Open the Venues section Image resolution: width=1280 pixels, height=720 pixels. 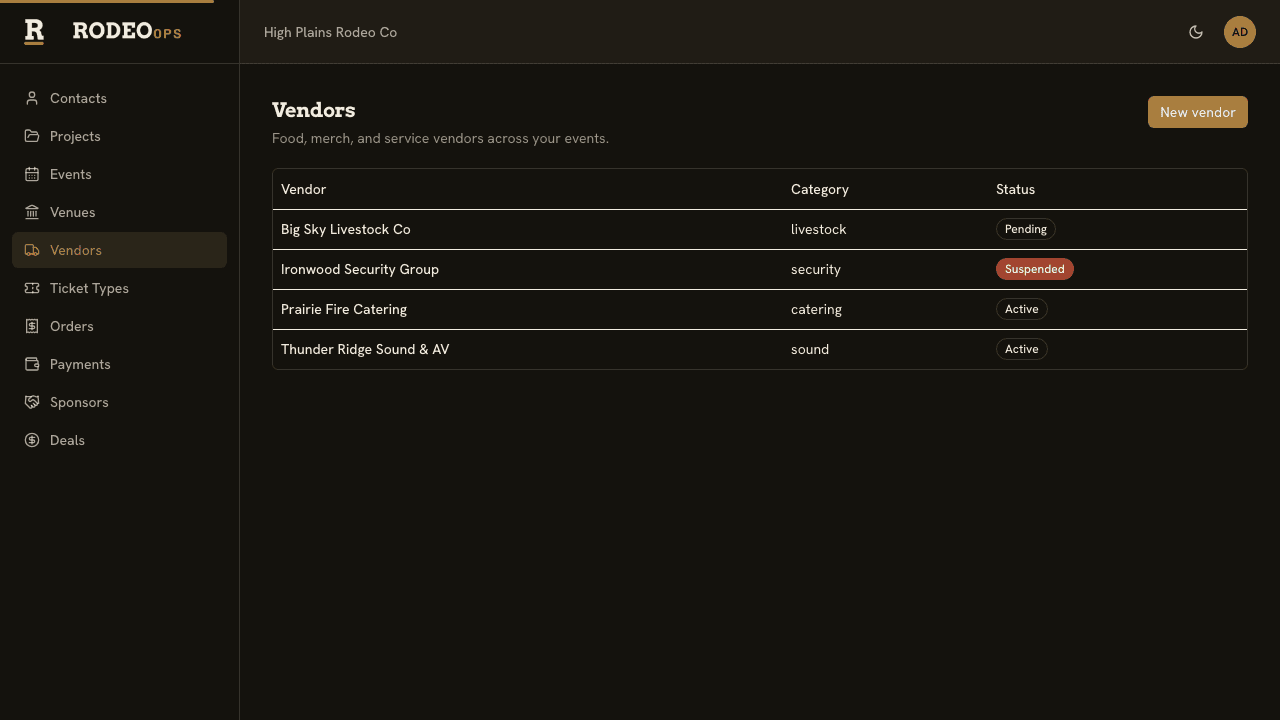119,212
